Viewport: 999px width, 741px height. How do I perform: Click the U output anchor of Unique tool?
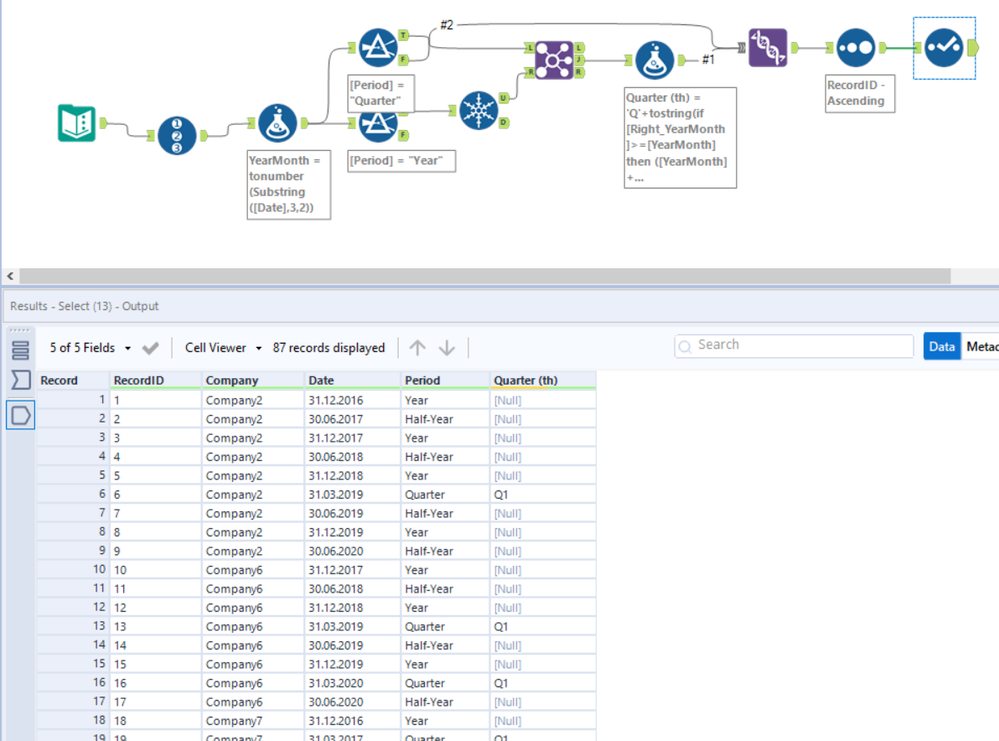(503, 97)
